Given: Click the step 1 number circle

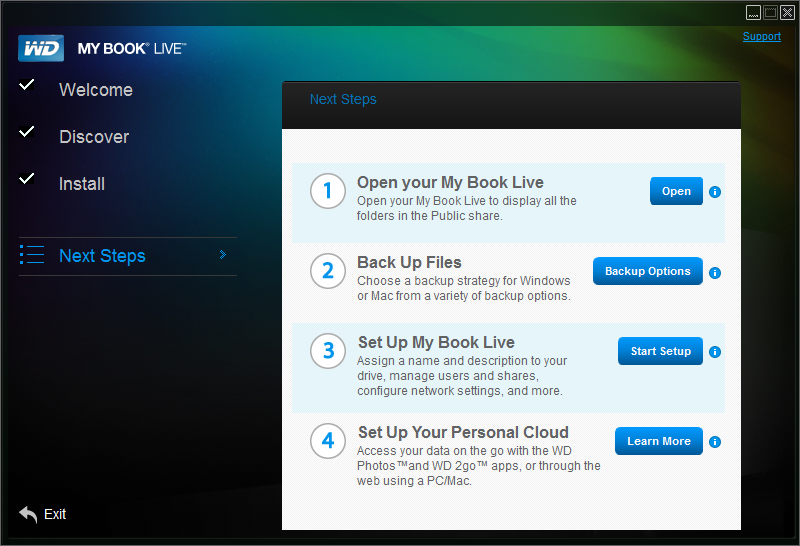Looking at the screenshot, I should pyautogui.click(x=328, y=191).
